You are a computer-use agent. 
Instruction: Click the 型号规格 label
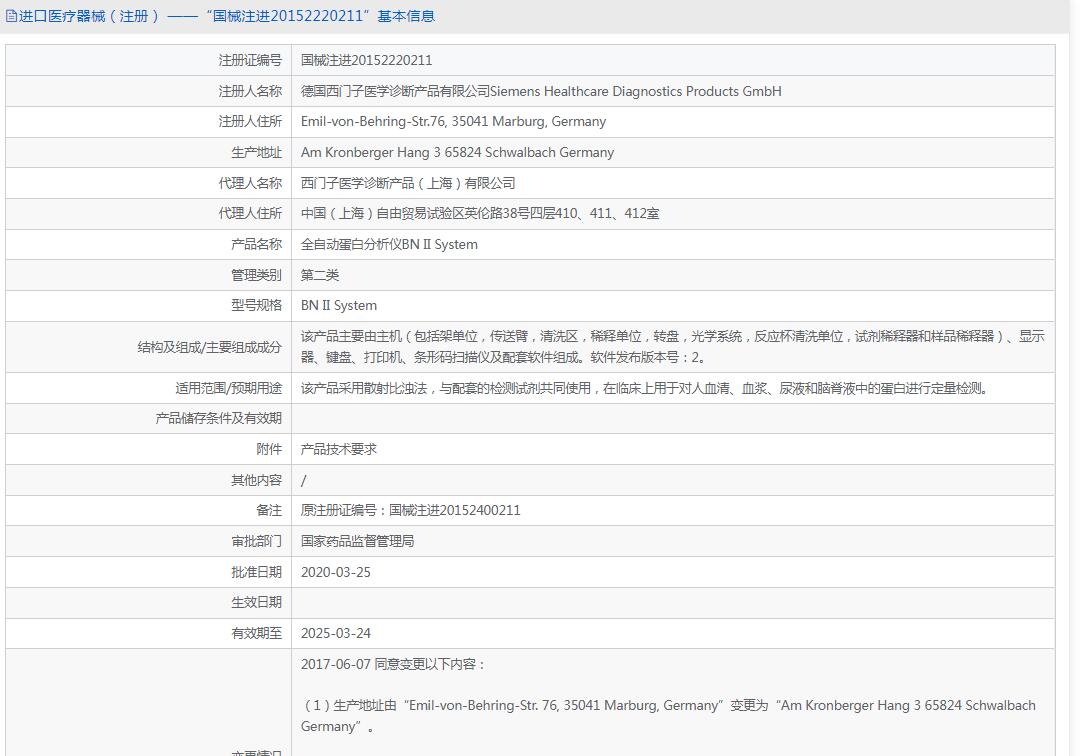pyautogui.click(x=256, y=305)
